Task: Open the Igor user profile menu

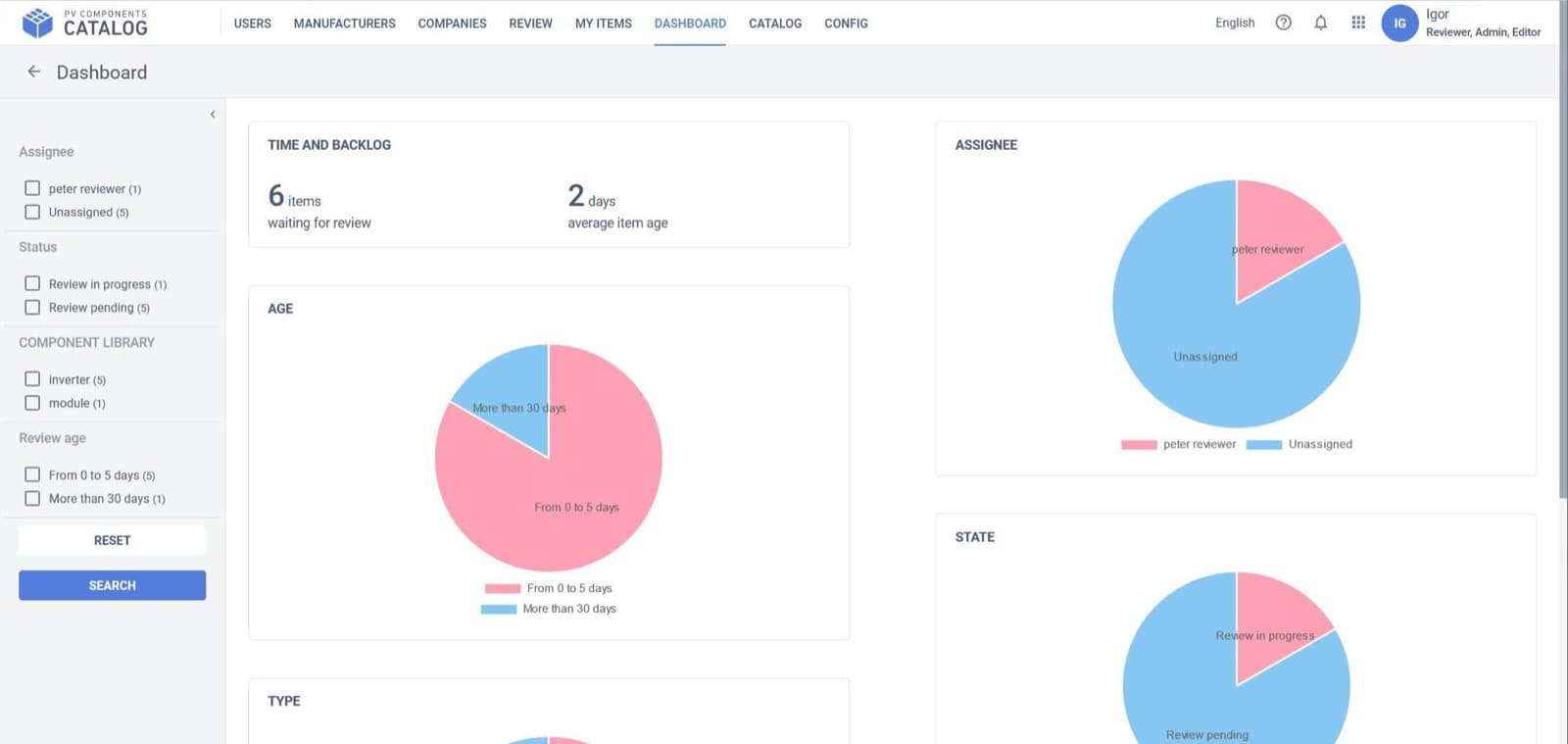Action: point(1483,23)
